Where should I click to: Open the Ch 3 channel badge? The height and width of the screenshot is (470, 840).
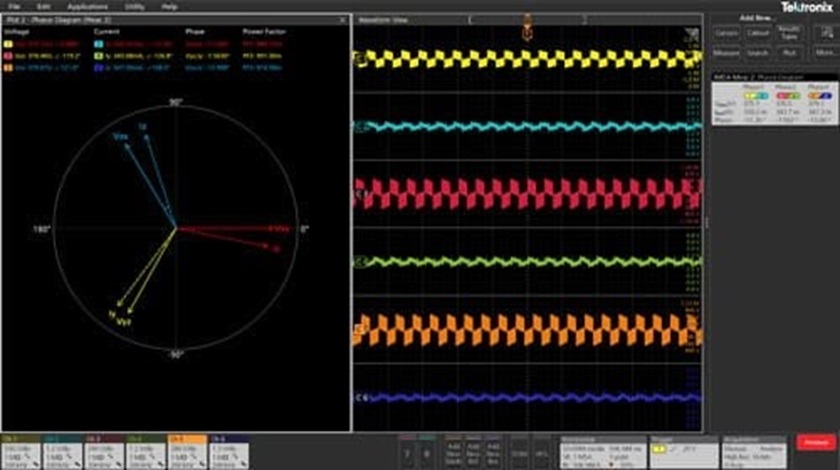tap(104, 453)
